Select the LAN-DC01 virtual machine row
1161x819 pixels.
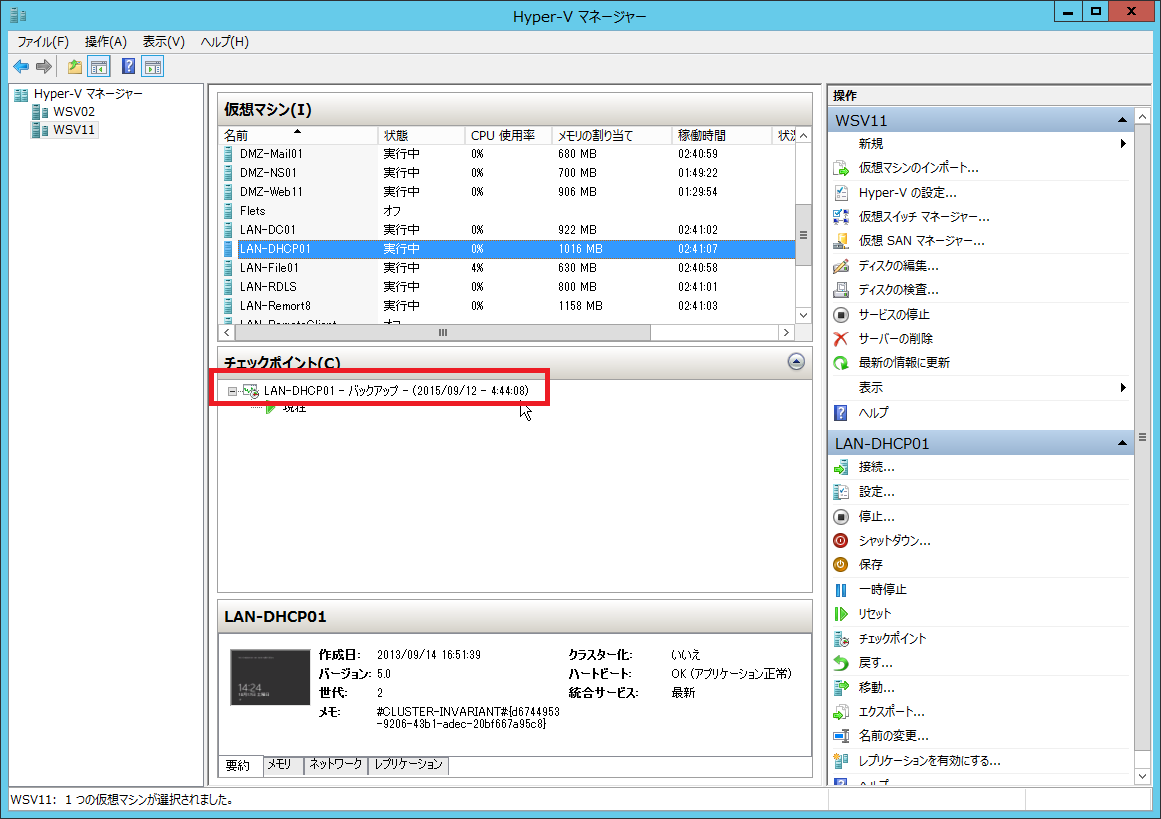pyautogui.click(x=508, y=230)
